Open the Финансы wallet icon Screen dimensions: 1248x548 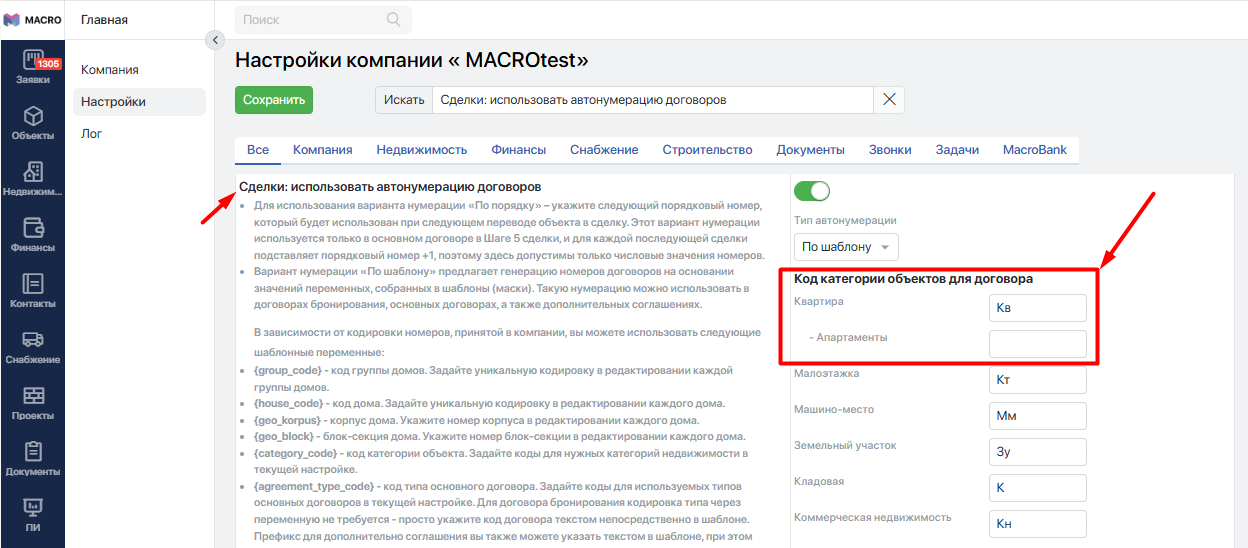pos(33,228)
